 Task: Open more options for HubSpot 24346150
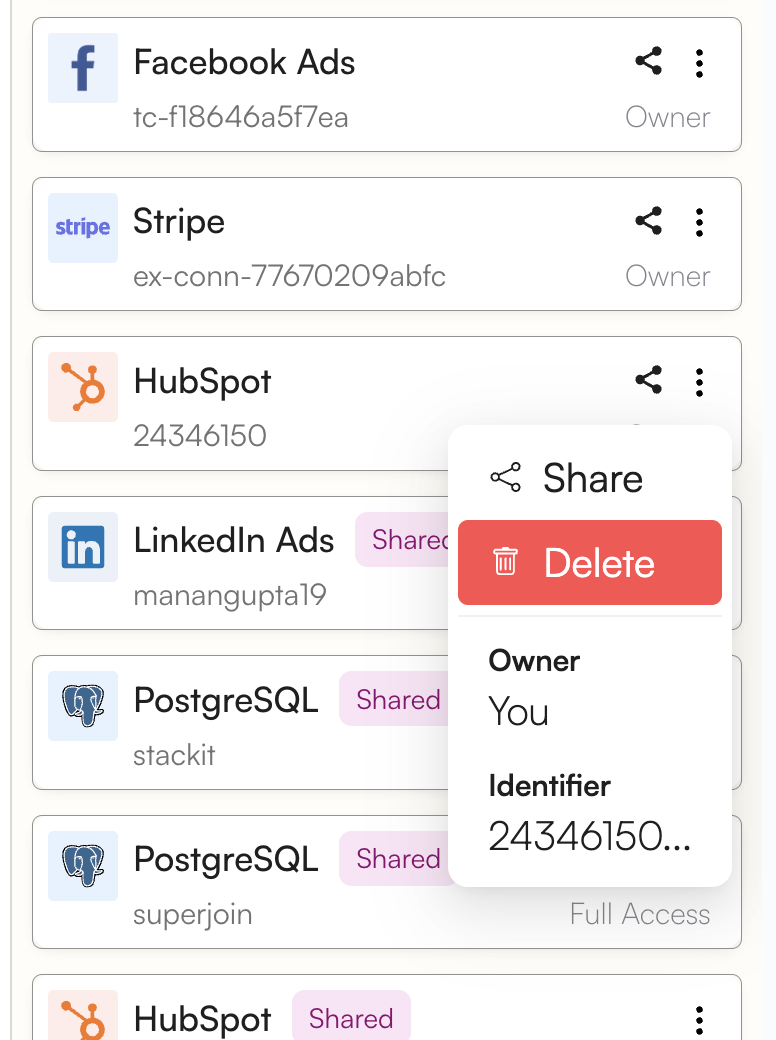pos(699,382)
